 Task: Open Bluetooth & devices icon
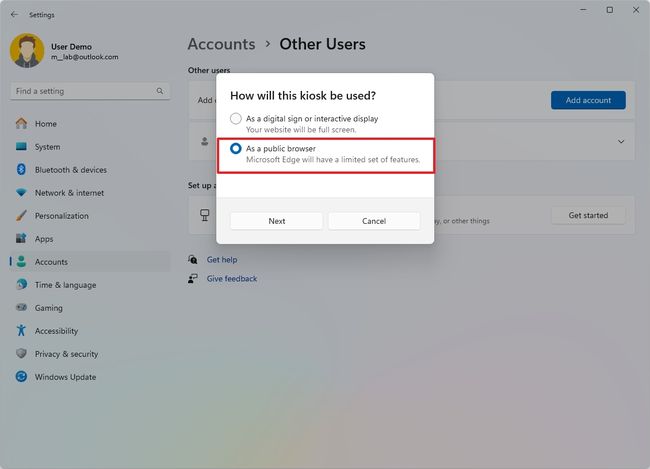pyautogui.click(x=21, y=170)
